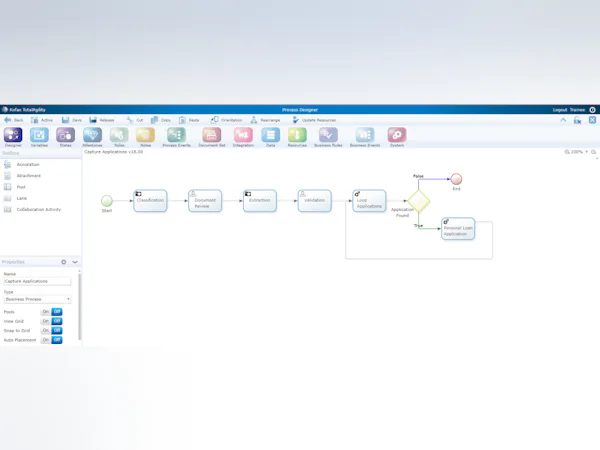
Task: Click the Rearrange toolbar button
Action: 265,120
